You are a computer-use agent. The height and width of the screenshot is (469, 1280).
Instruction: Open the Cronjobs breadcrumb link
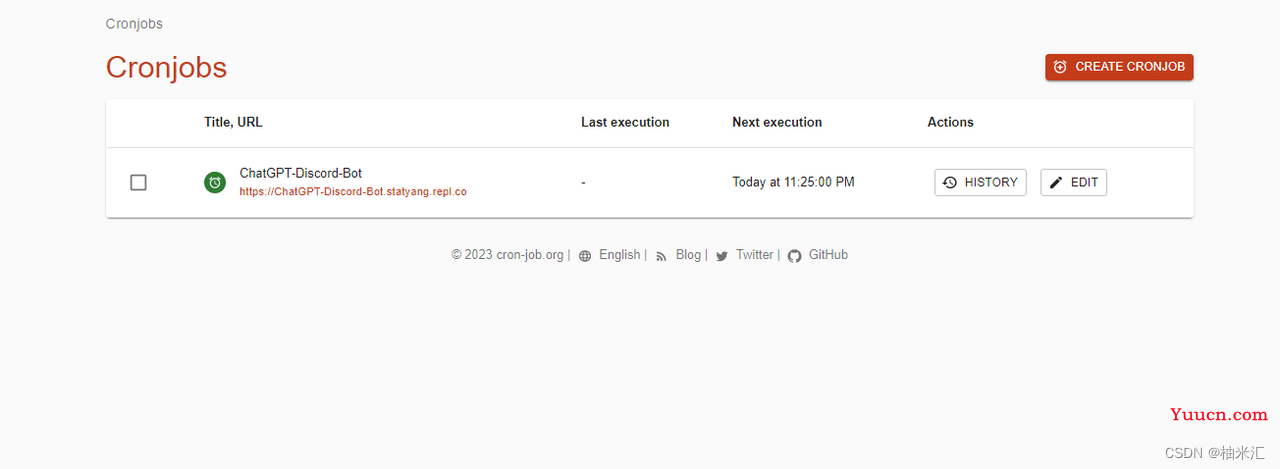coord(134,23)
